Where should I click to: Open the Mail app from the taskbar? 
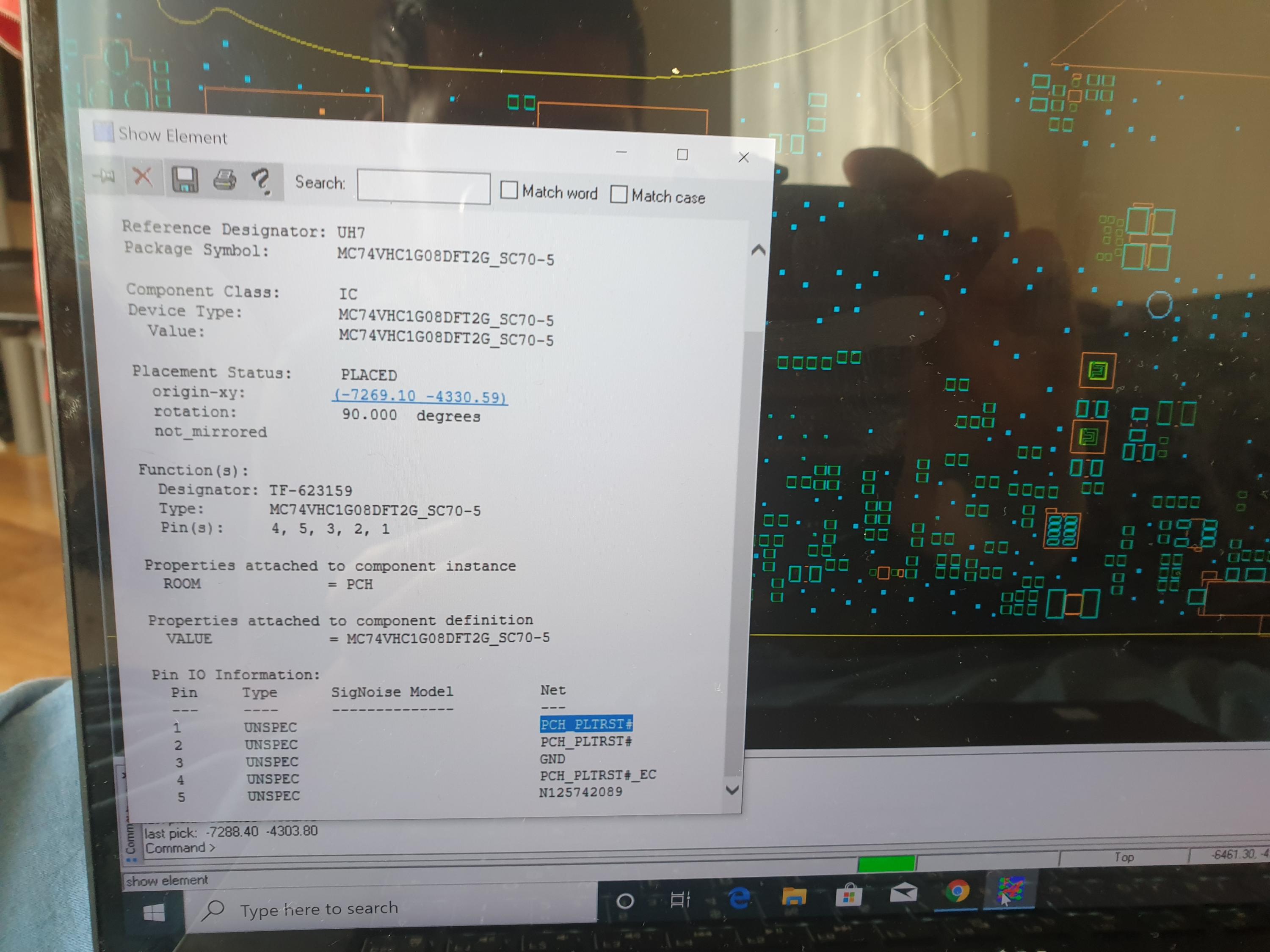(x=903, y=893)
